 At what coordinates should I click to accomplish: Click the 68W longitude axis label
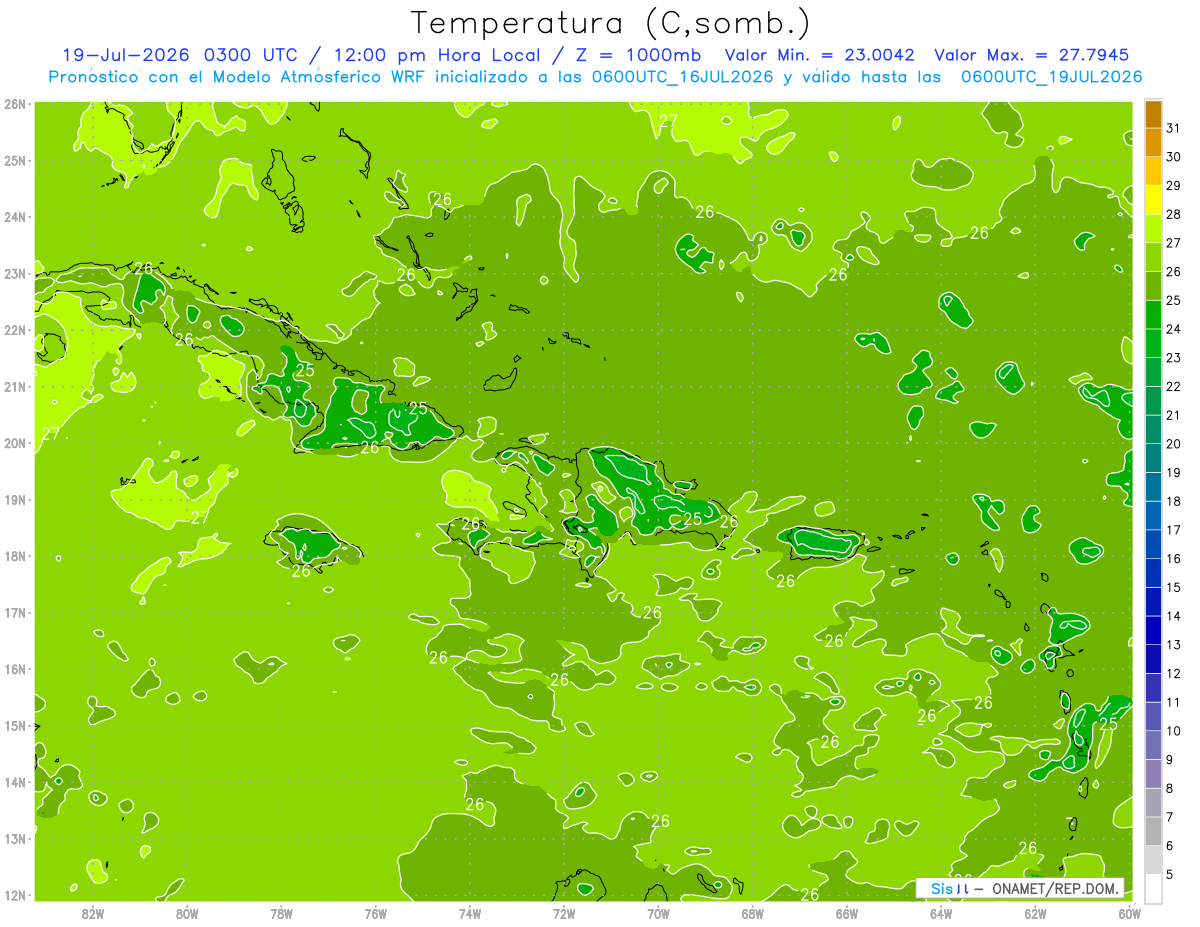[x=753, y=913]
